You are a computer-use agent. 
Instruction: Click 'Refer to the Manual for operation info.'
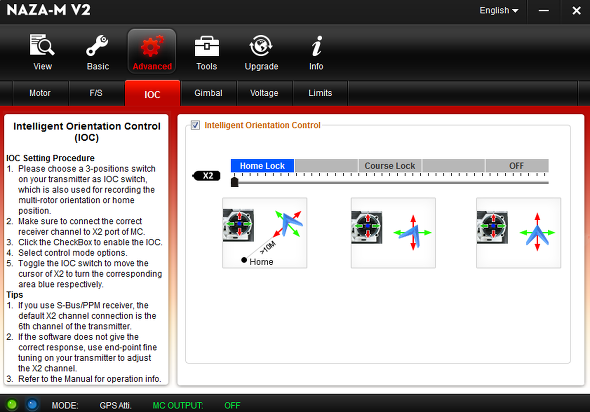(90, 379)
